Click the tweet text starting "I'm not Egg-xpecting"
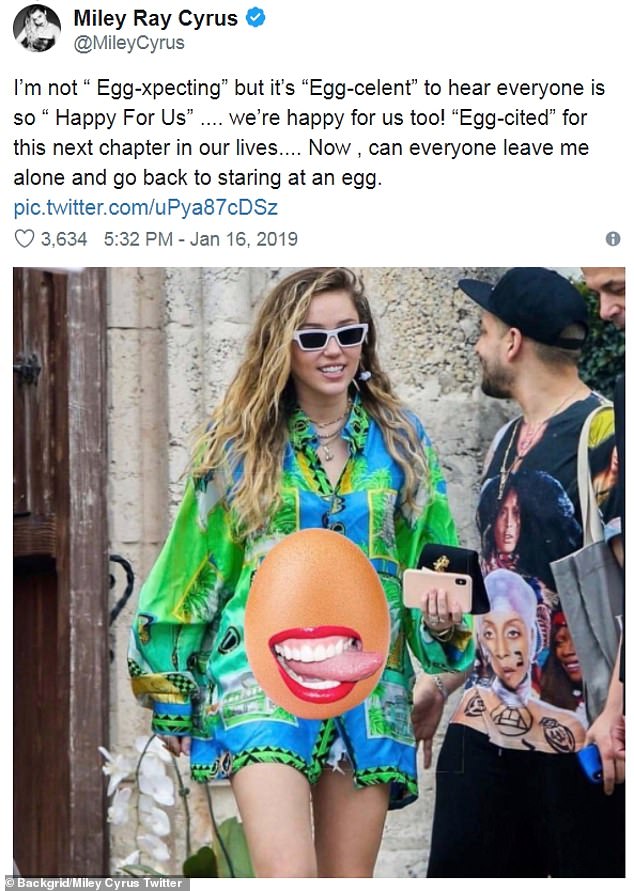 [x=309, y=132]
